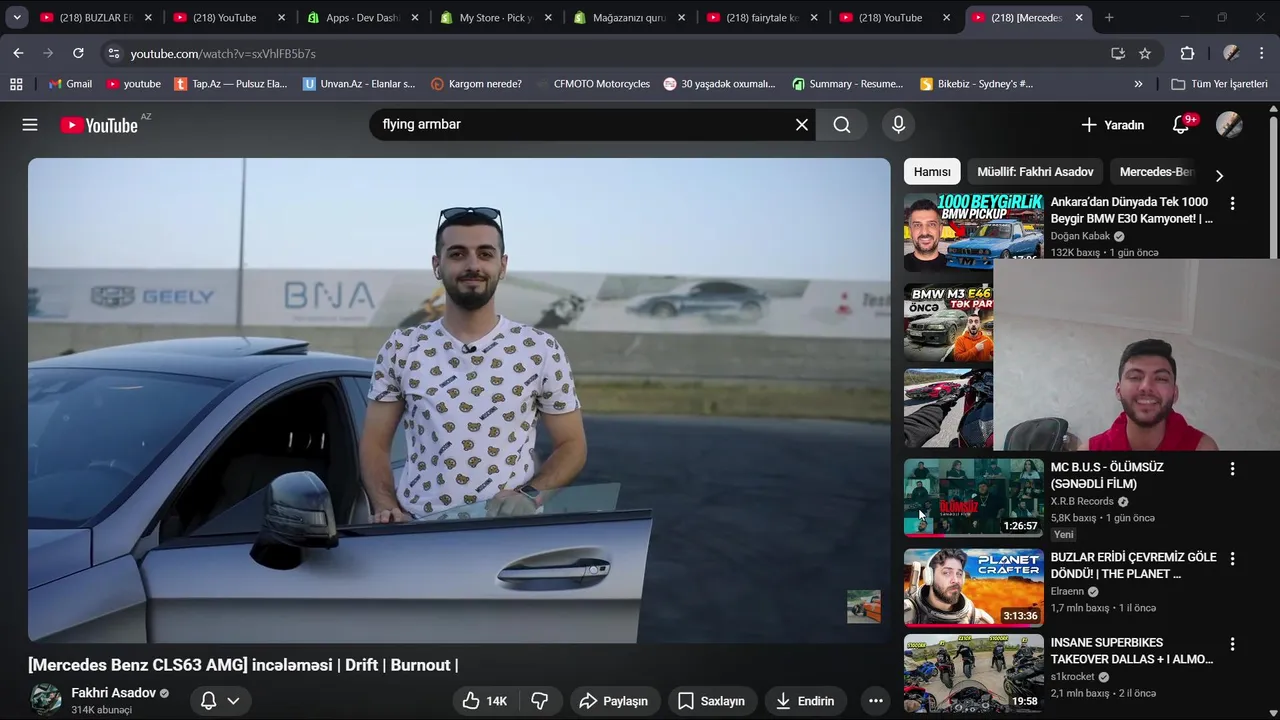Select the Mercedes-Benz filter chip

pyautogui.click(x=1157, y=172)
